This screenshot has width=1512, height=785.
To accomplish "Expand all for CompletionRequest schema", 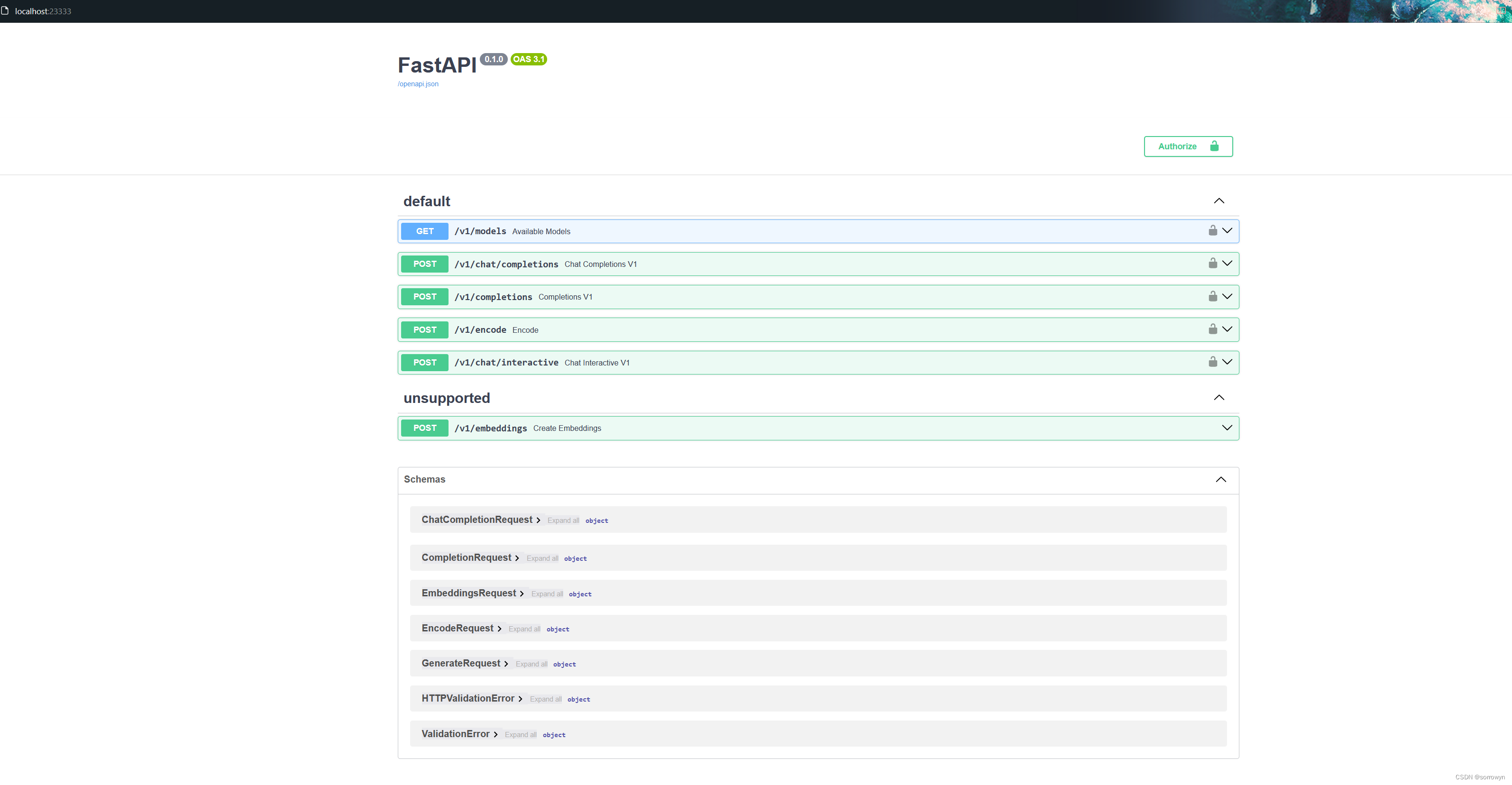I will (x=542, y=558).
